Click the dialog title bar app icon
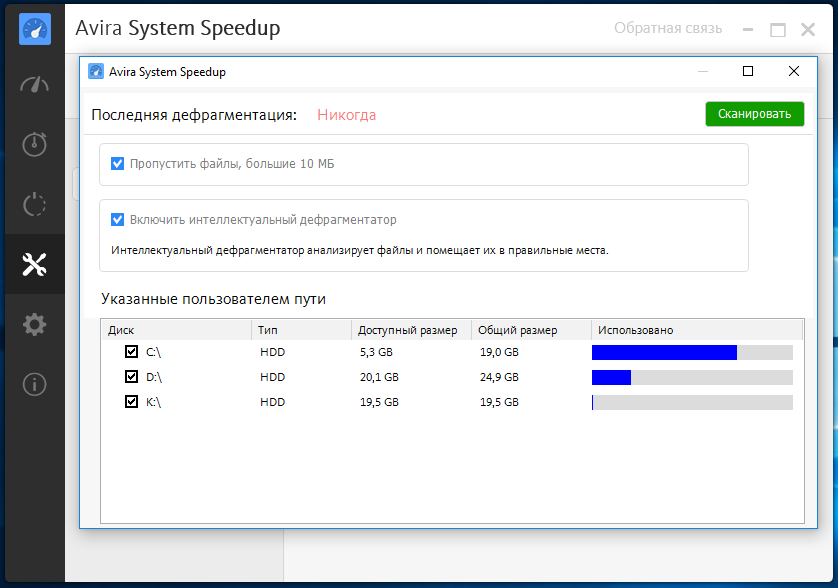This screenshot has height=588, width=838. pyautogui.click(x=96, y=71)
